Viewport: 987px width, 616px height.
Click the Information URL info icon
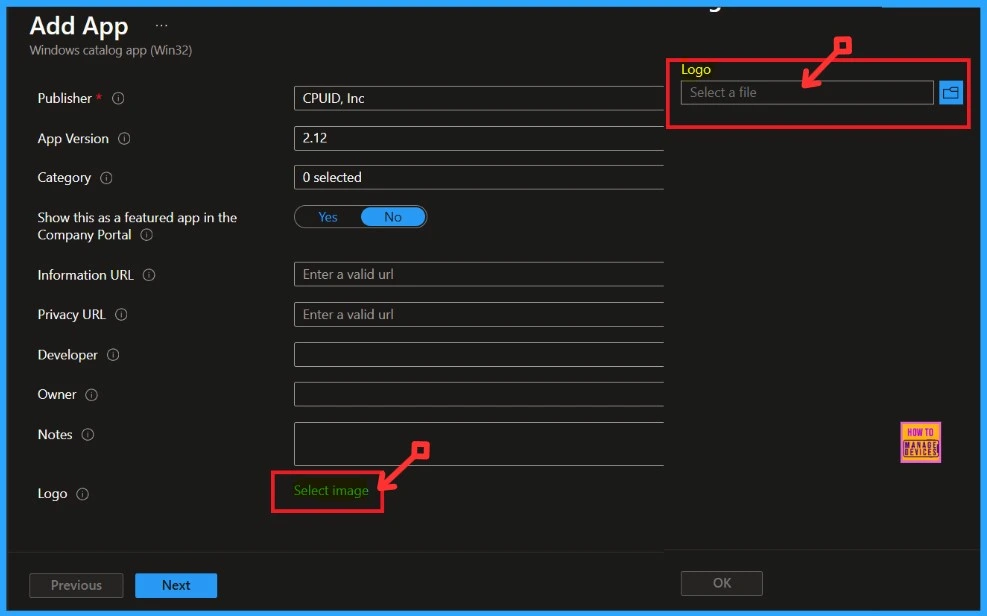pyautogui.click(x=149, y=275)
